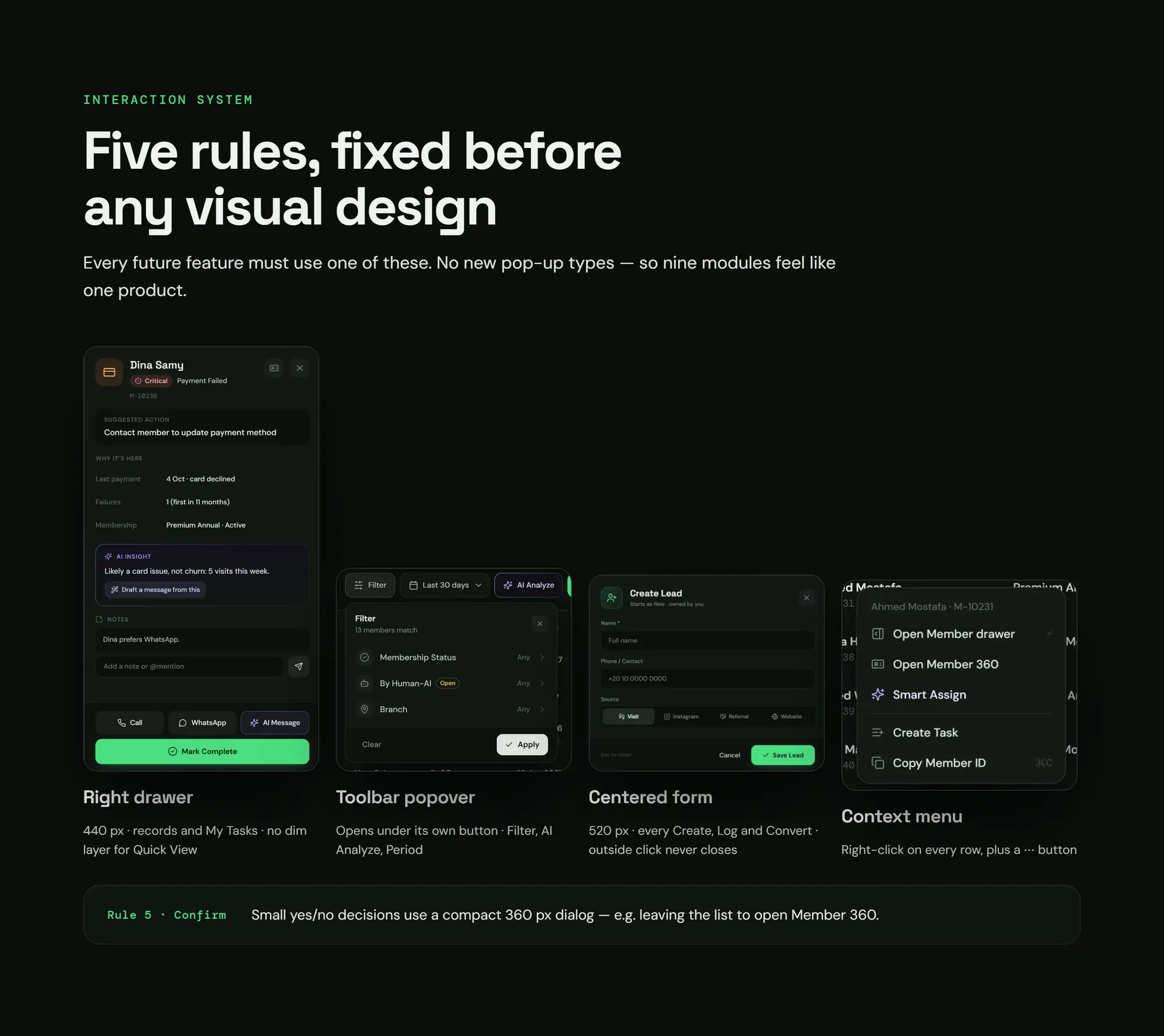The image size is (1164, 1036).
Task: Choose Open Member drawer from context menu
Action: pos(961,634)
